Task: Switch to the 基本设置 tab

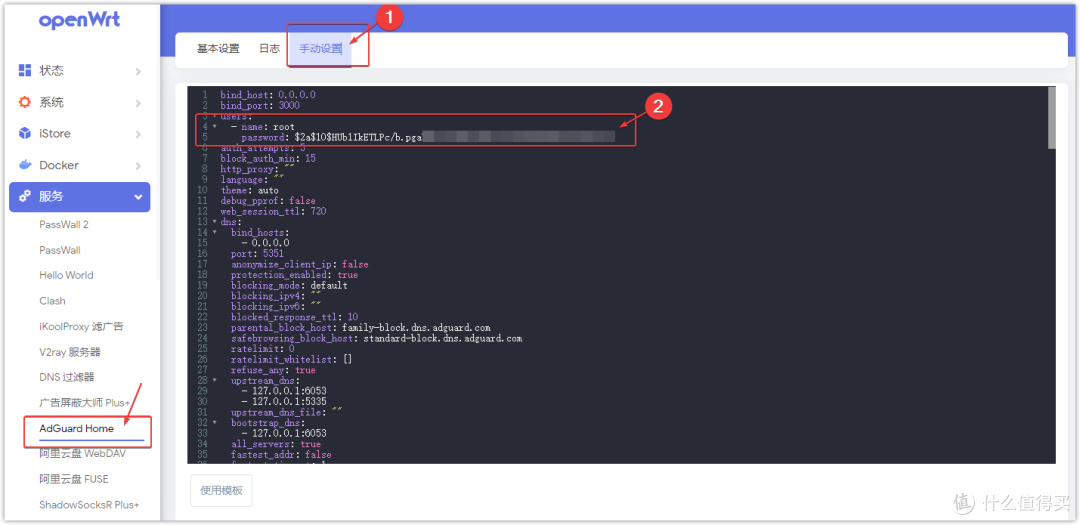Action: pos(218,48)
